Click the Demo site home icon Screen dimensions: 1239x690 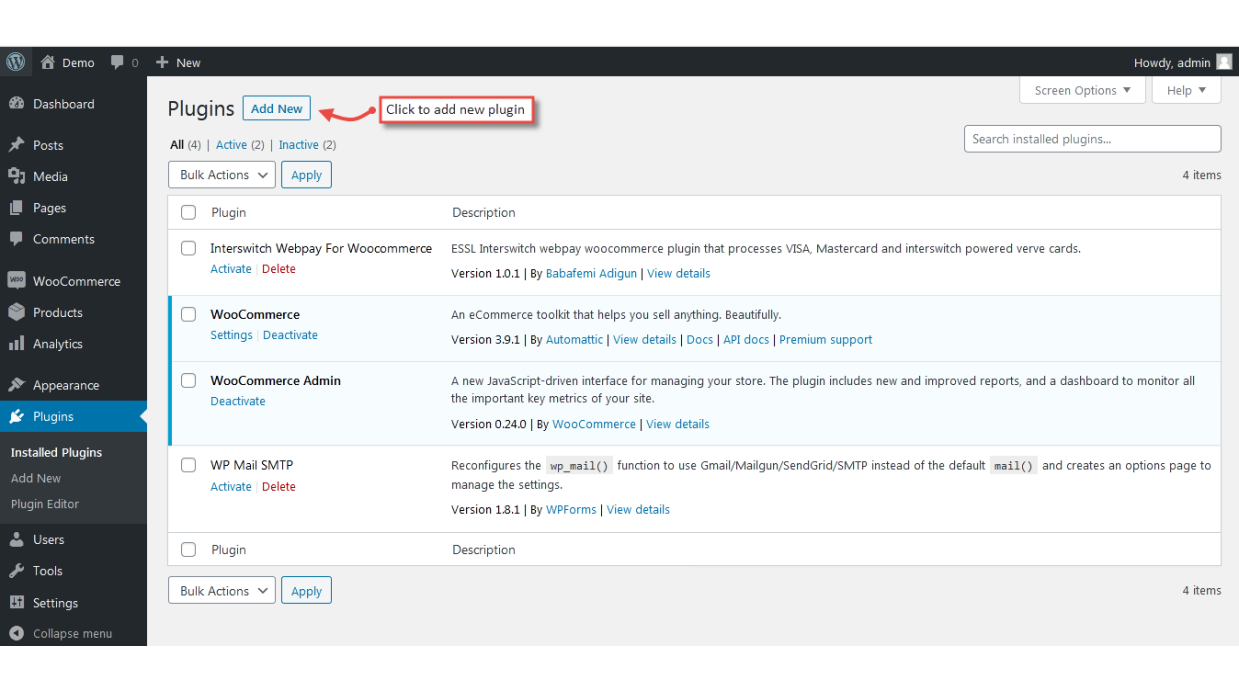(x=48, y=62)
